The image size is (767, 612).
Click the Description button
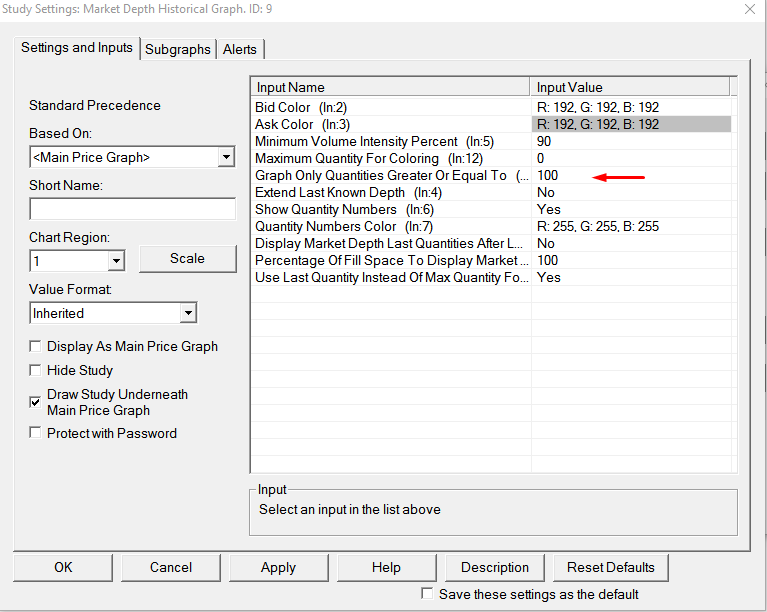pyautogui.click(x=495, y=567)
